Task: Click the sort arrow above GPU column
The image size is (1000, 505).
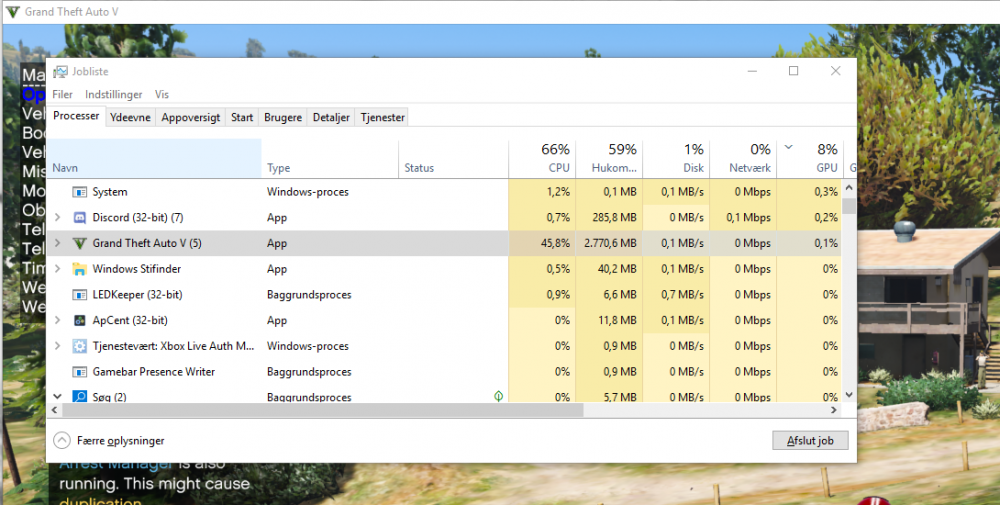Action: (x=788, y=147)
